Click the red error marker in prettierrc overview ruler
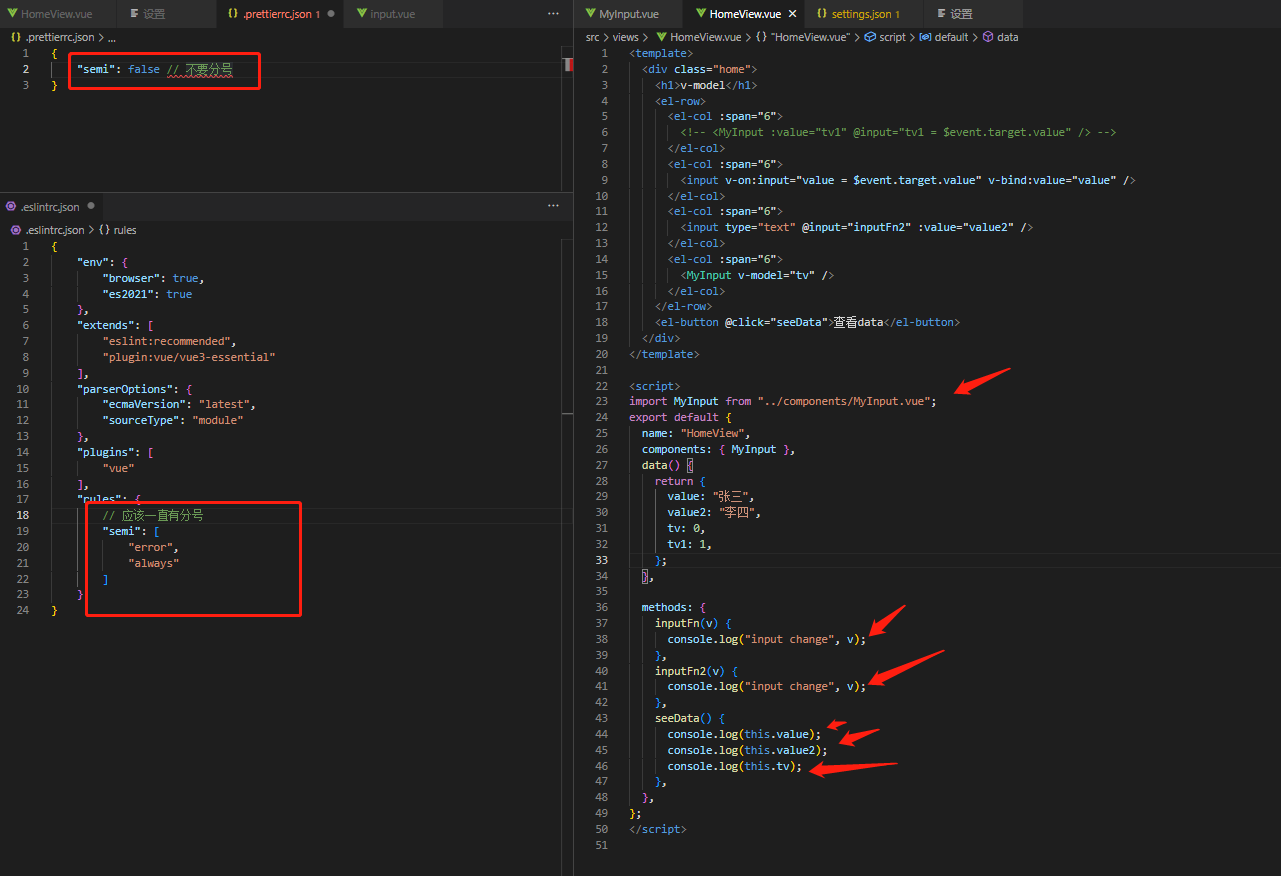1281x876 pixels. point(569,64)
